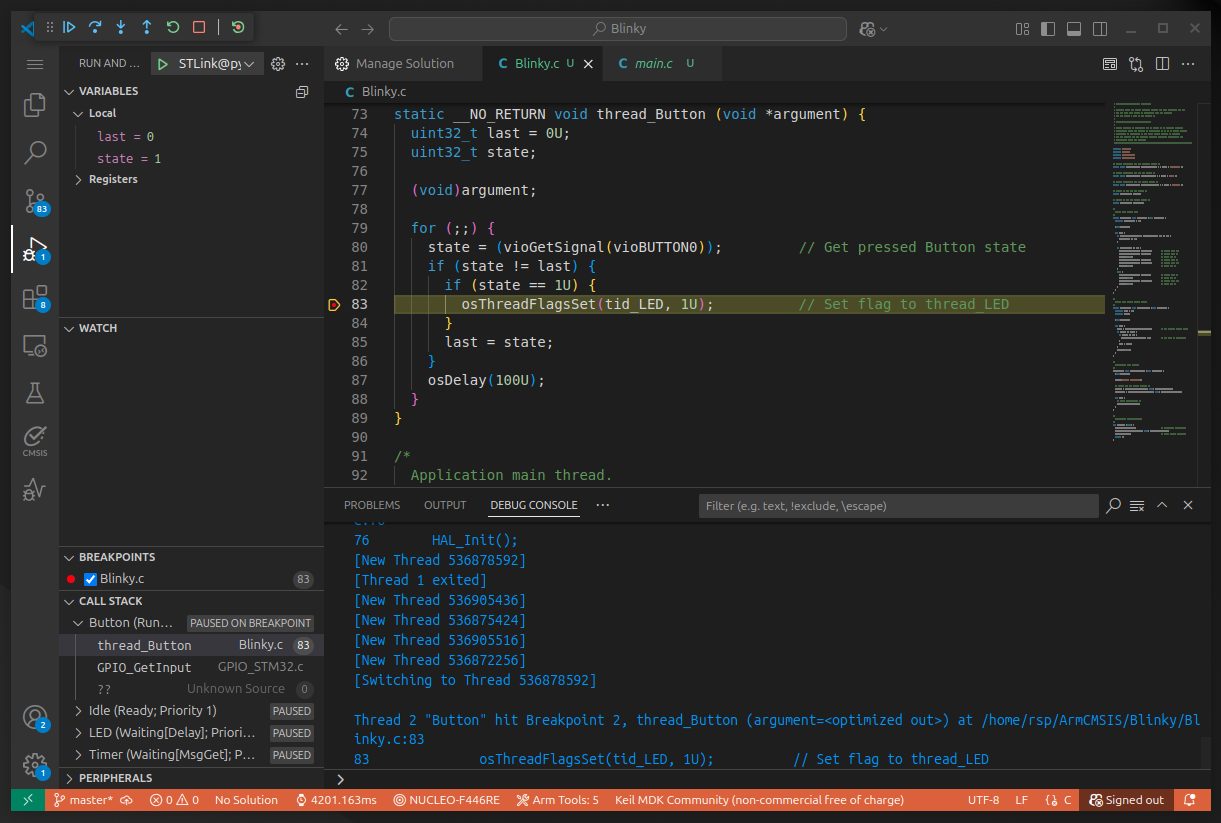Step over the current line
Image resolution: width=1221 pixels, height=823 pixels.
pos(95,28)
